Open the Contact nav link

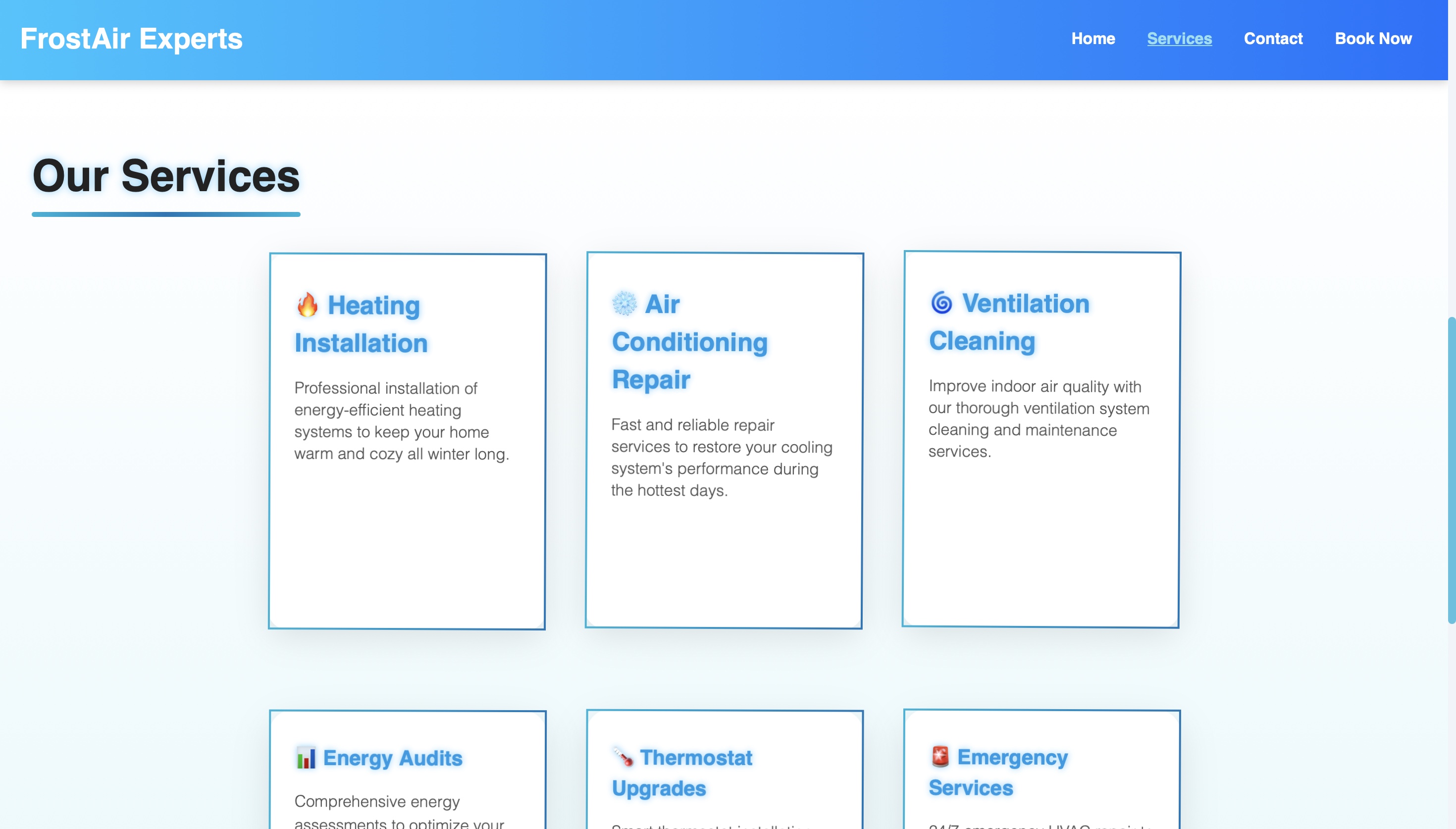pos(1273,39)
